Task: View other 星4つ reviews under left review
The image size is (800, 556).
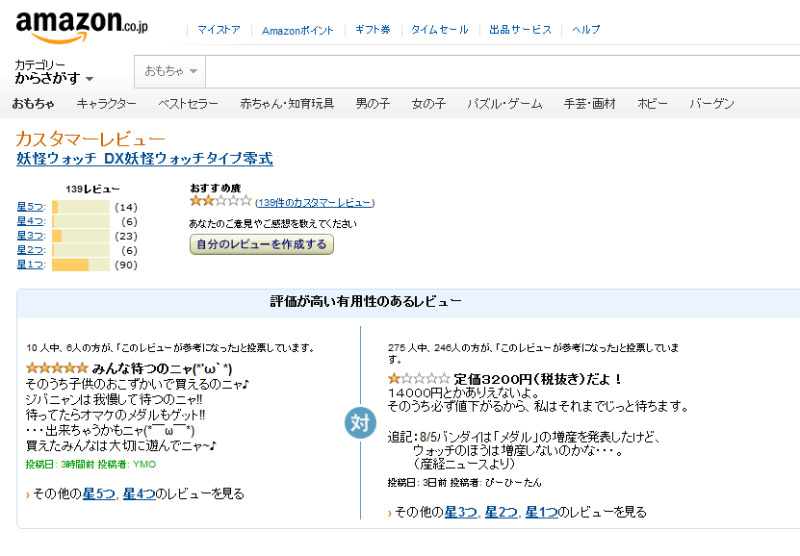Action: 138,493
